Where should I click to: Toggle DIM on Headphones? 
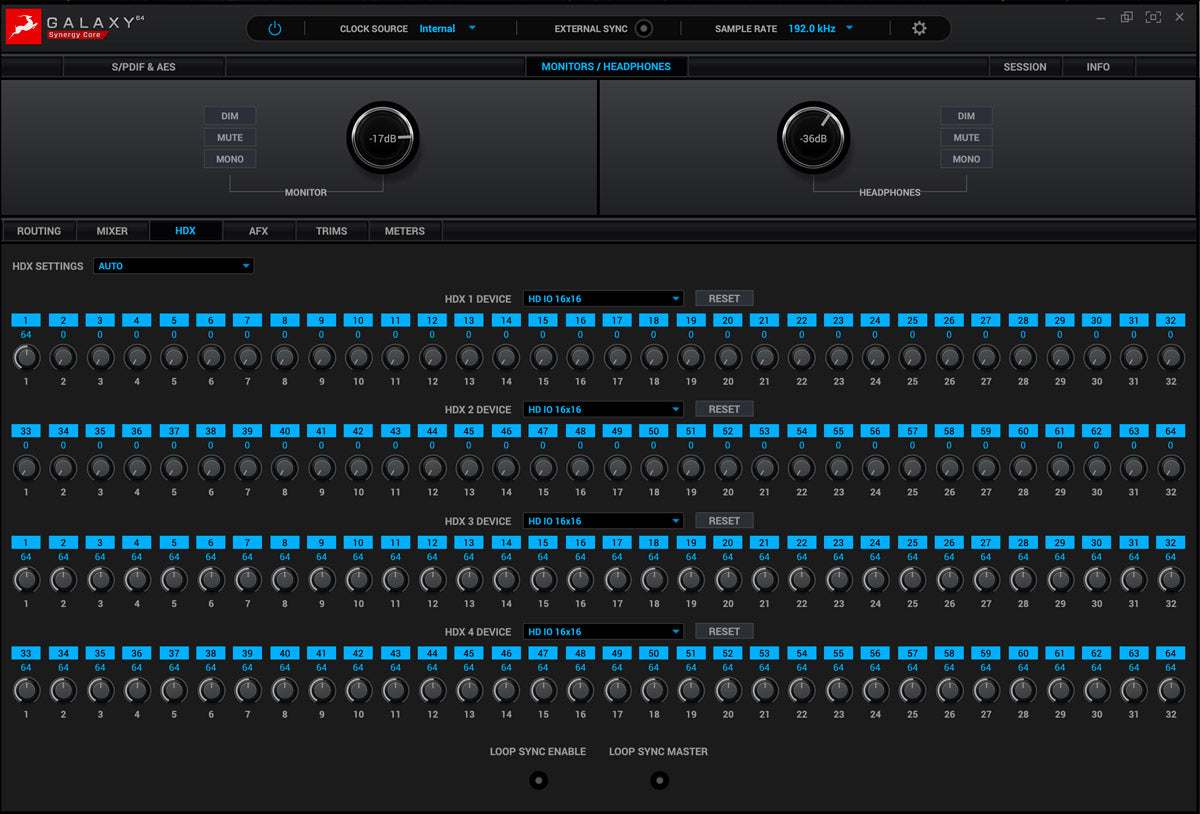coord(965,116)
